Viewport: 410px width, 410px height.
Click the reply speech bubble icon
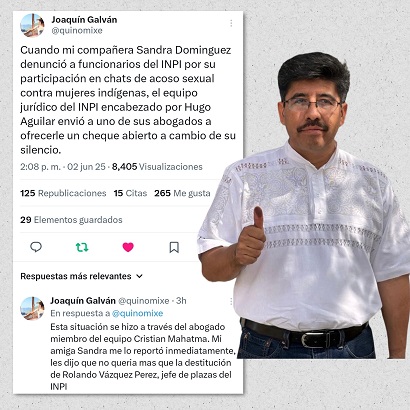pos(36,247)
